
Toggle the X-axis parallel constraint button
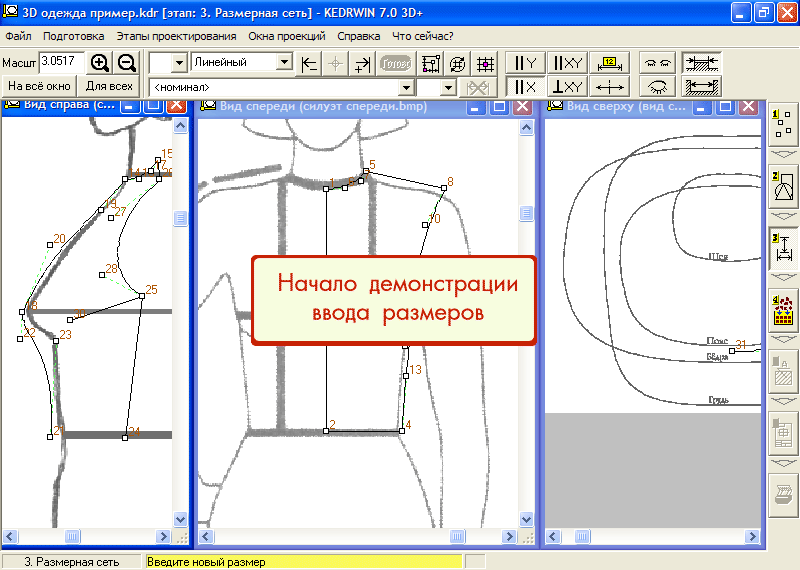point(526,87)
